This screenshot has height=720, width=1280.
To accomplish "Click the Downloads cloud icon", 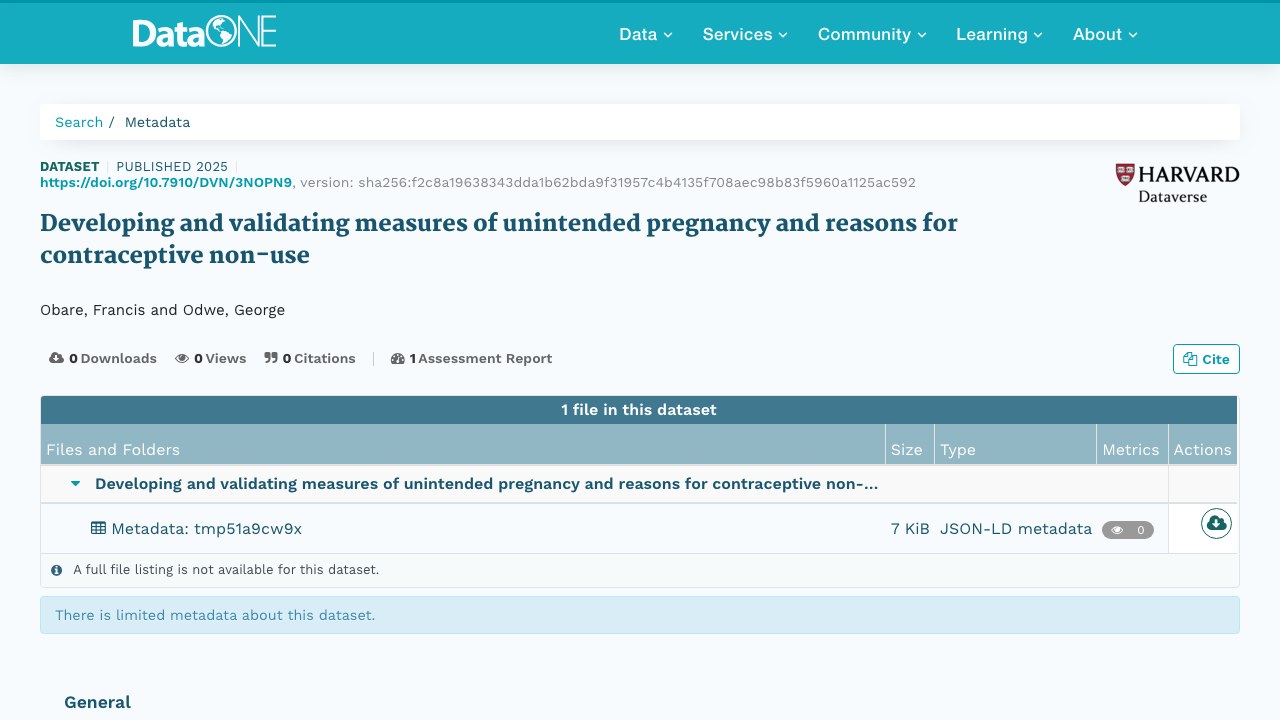I will click(x=57, y=358).
